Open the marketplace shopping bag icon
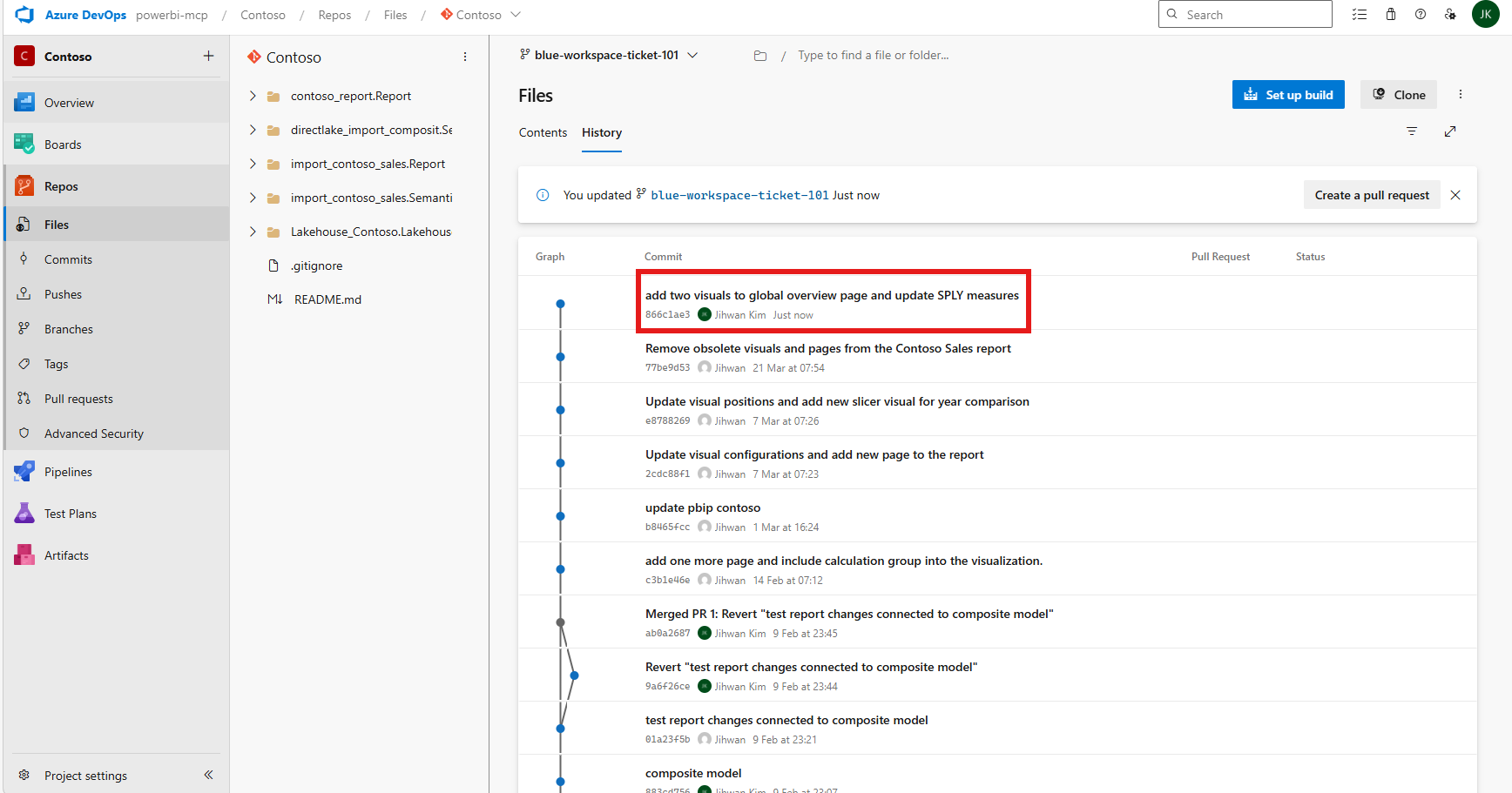Screen dimensions: 1512x793 point(1391,15)
